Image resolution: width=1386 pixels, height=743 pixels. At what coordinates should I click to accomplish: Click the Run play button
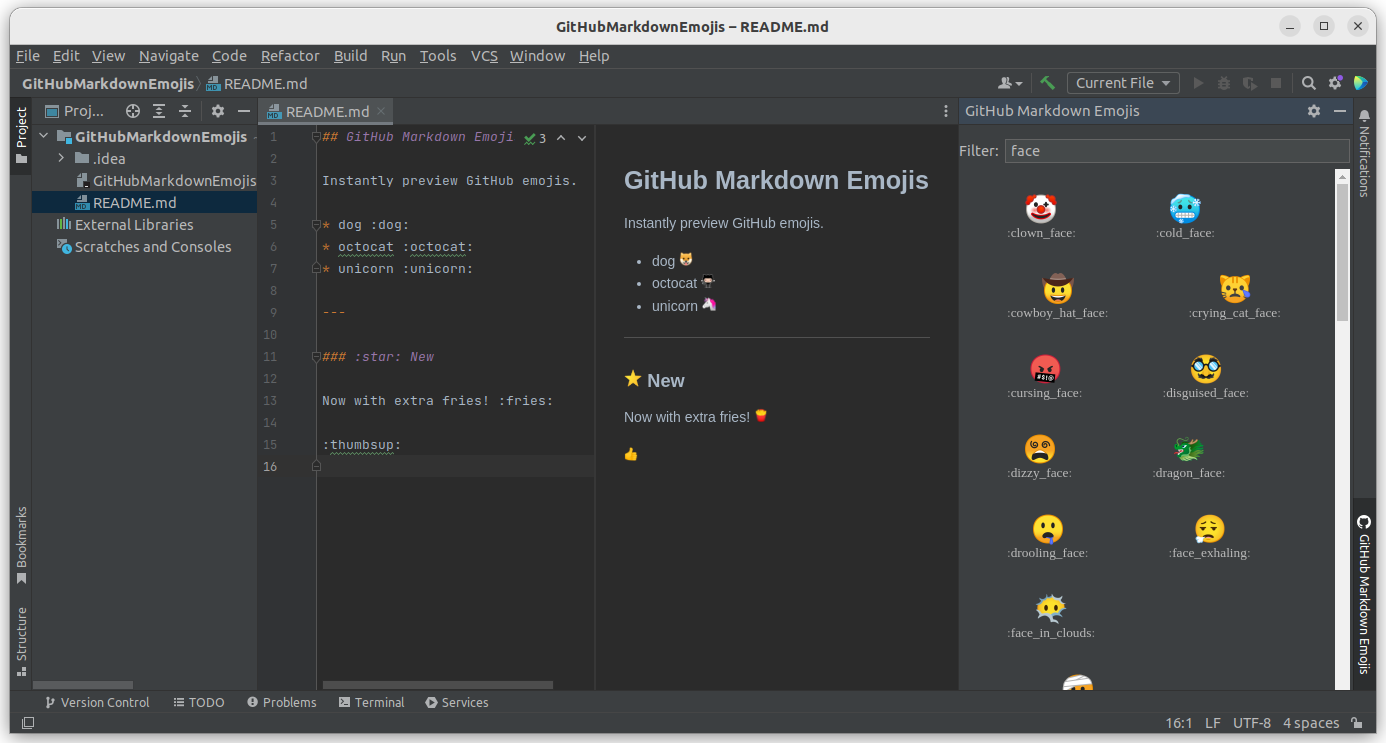pyautogui.click(x=1198, y=83)
